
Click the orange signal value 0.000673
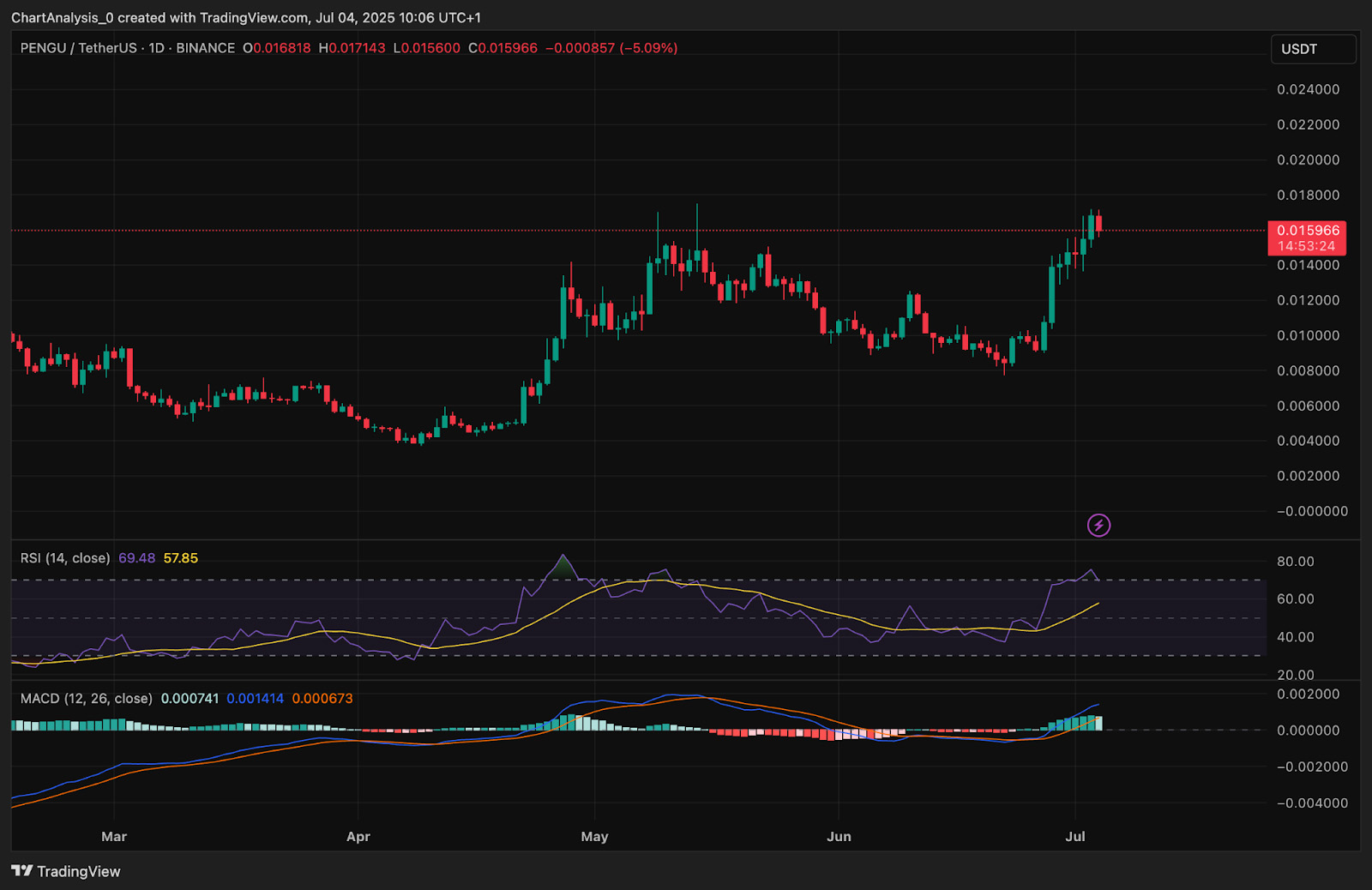click(322, 699)
